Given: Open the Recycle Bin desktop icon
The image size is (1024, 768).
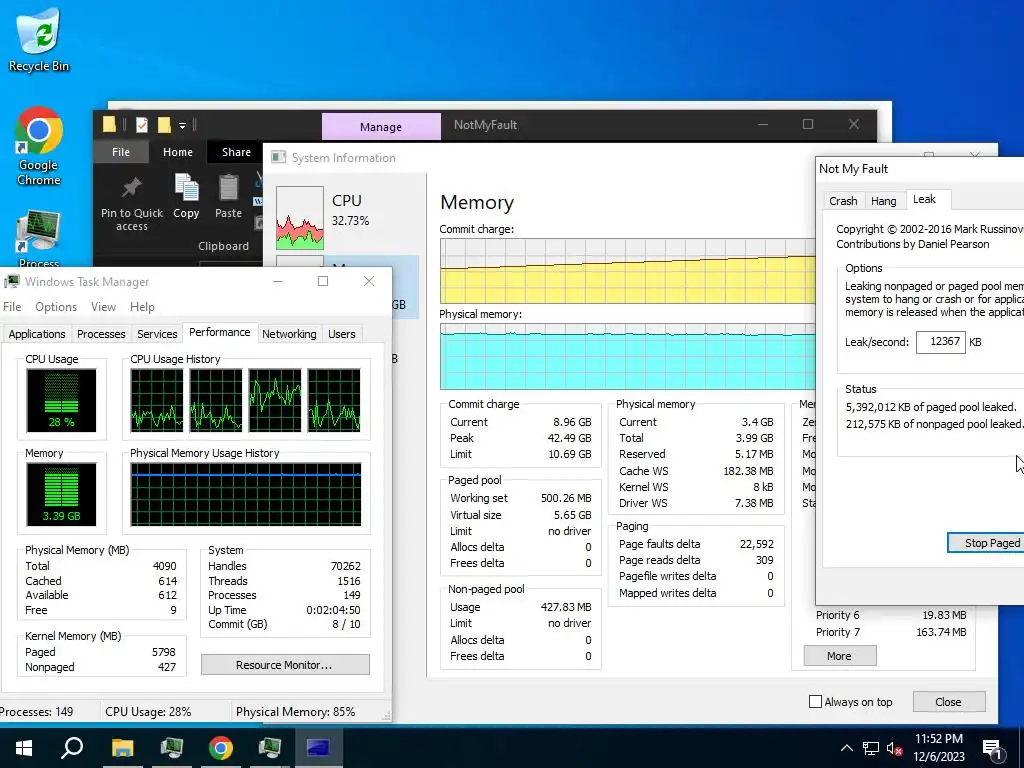Looking at the screenshot, I should (39, 39).
